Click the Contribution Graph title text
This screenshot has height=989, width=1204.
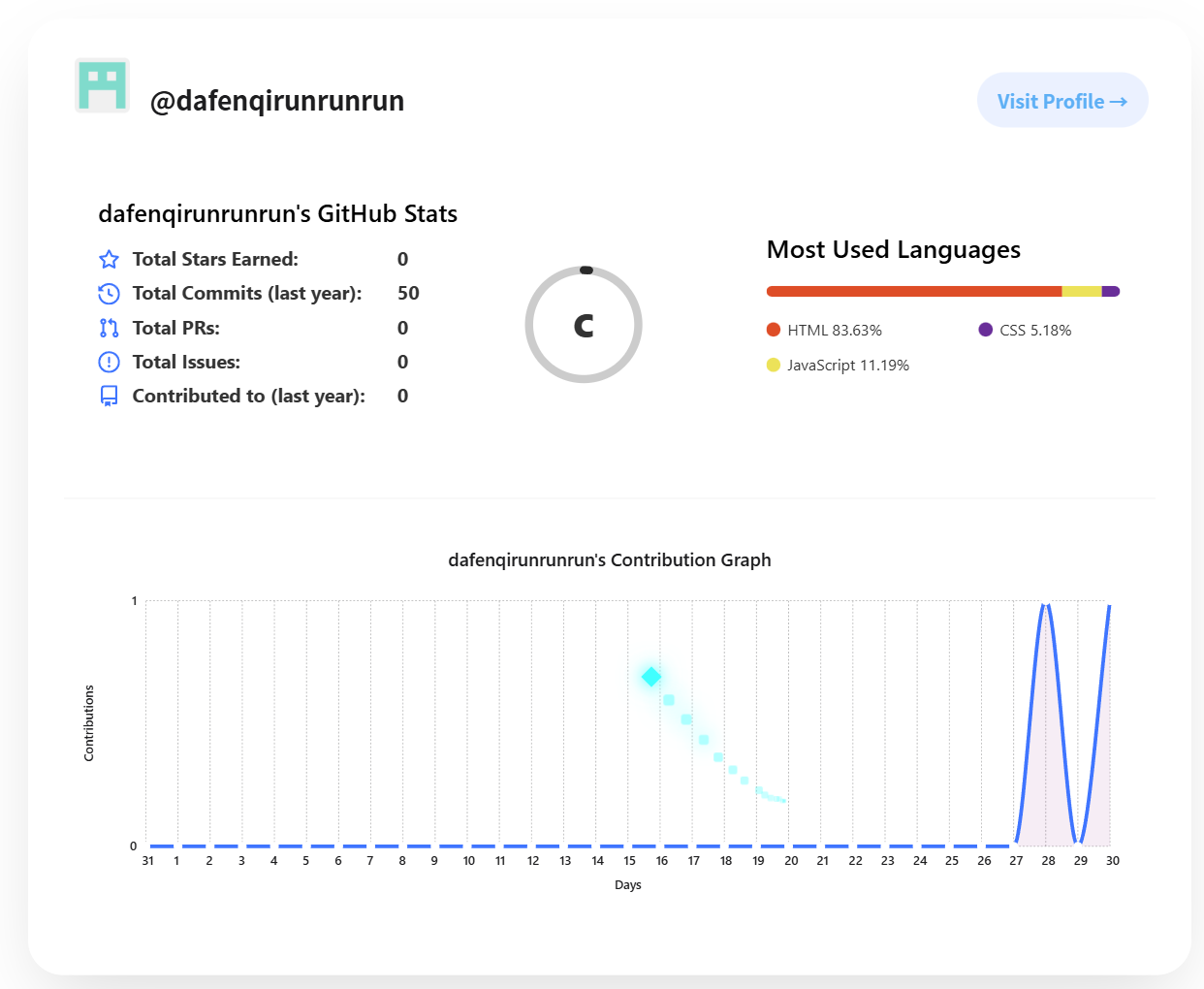[609, 559]
